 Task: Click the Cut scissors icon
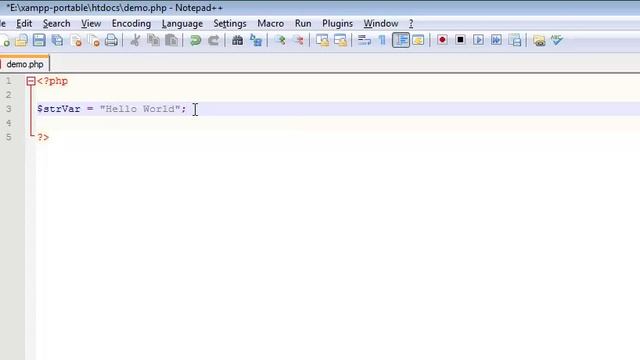[x=135, y=40]
